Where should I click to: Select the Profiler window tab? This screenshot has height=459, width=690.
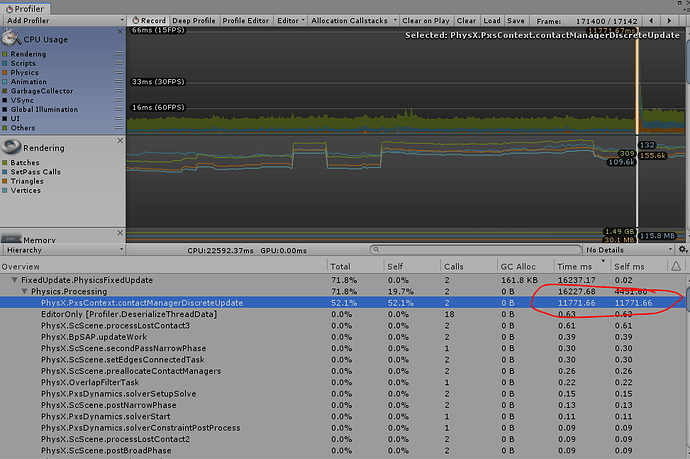pos(26,9)
